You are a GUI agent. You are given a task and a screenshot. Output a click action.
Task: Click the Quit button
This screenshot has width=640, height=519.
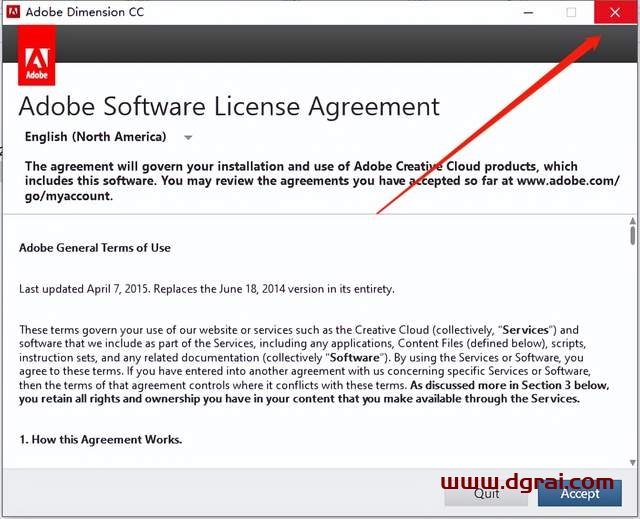coord(486,494)
